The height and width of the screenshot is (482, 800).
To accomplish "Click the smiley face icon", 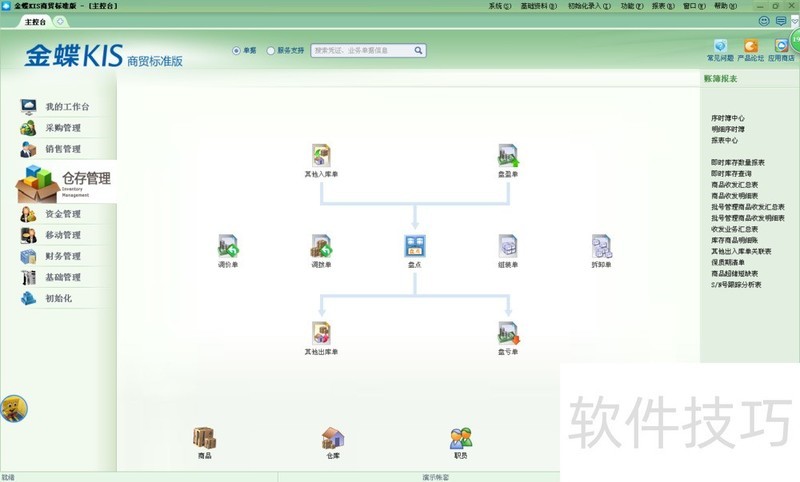I will pyautogui.click(x=764, y=21).
